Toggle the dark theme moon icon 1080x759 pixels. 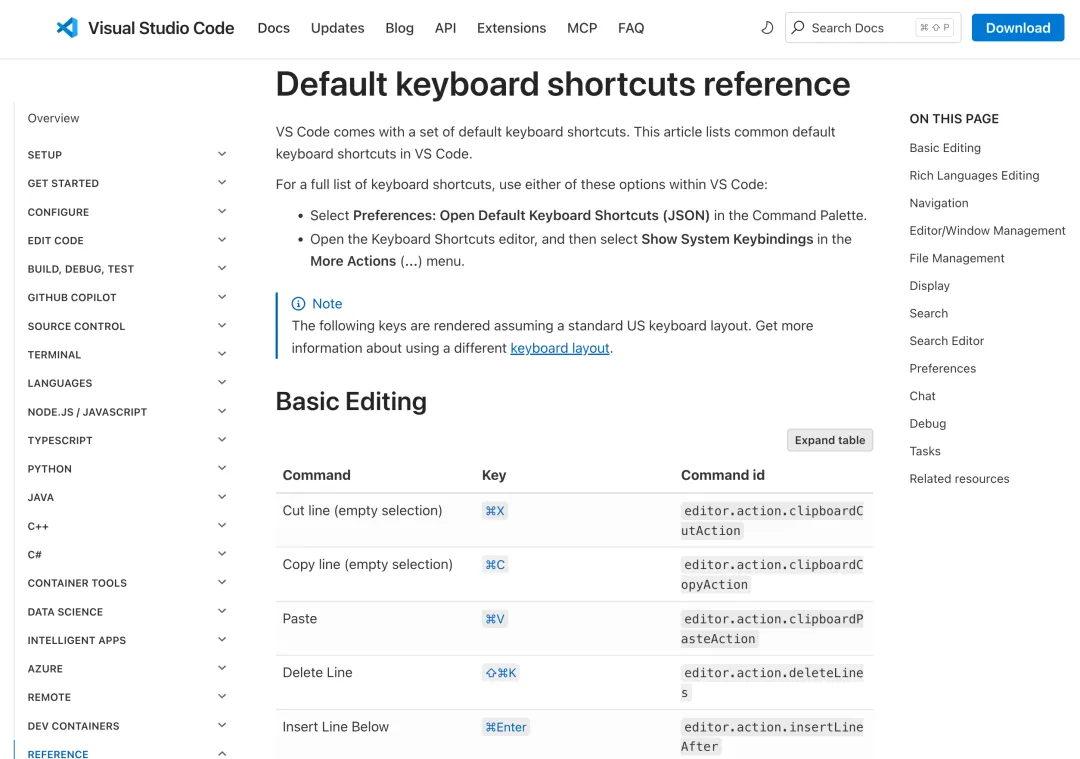[767, 28]
